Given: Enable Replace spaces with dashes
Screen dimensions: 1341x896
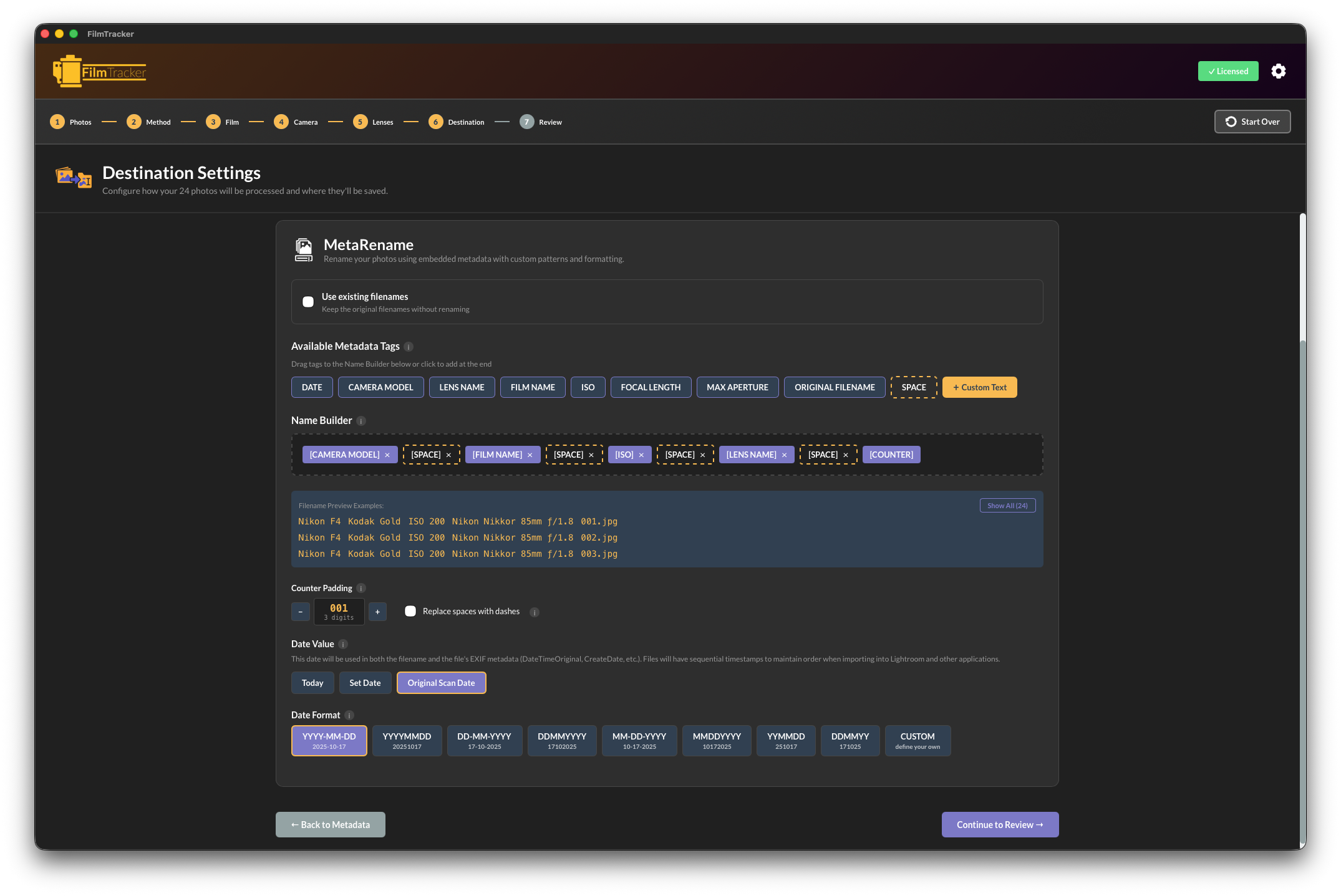Looking at the screenshot, I should coord(410,611).
